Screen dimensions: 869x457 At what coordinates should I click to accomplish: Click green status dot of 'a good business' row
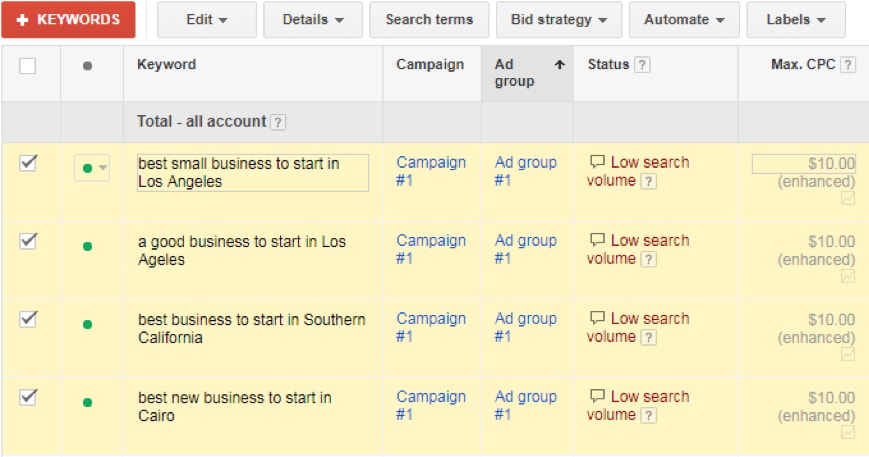coord(87,247)
